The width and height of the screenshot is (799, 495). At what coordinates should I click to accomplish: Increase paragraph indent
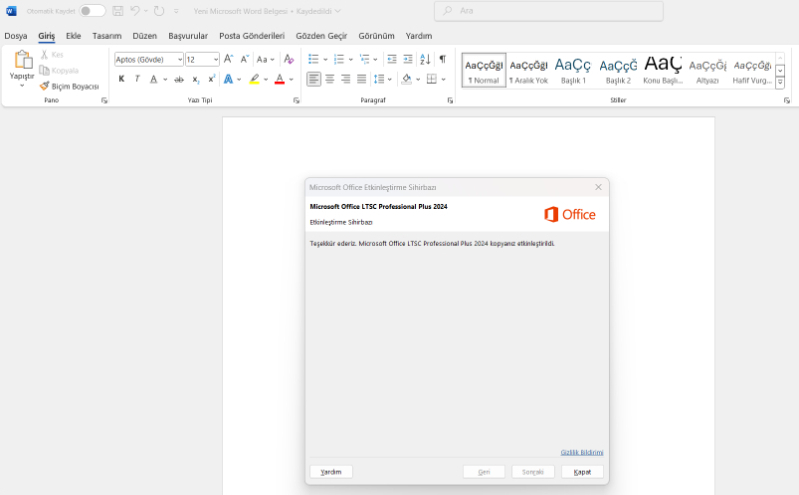tap(408, 59)
